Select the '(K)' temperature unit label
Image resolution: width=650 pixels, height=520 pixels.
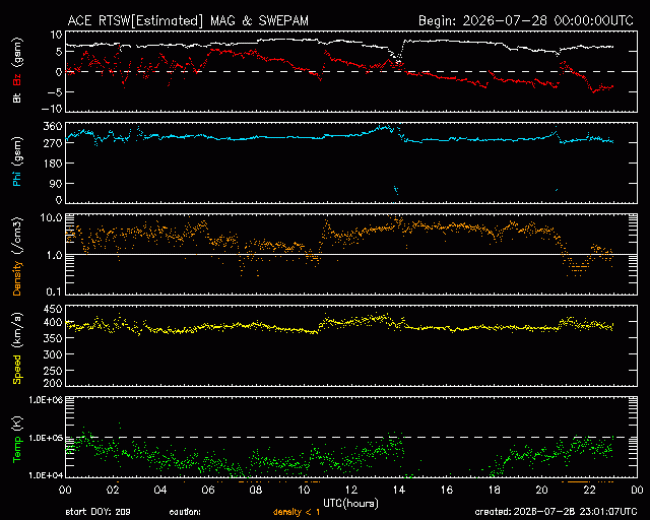point(17,424)
